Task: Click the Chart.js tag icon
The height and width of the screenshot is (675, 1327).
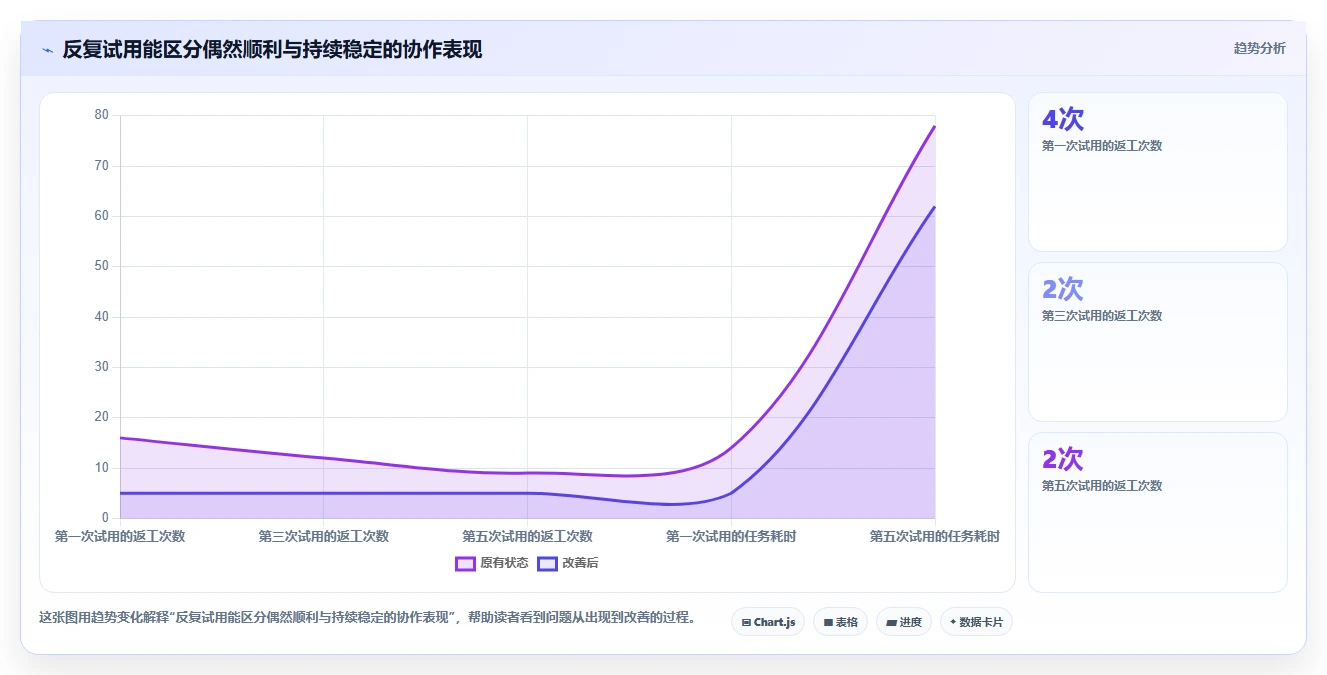Action: tap(746, 622)
